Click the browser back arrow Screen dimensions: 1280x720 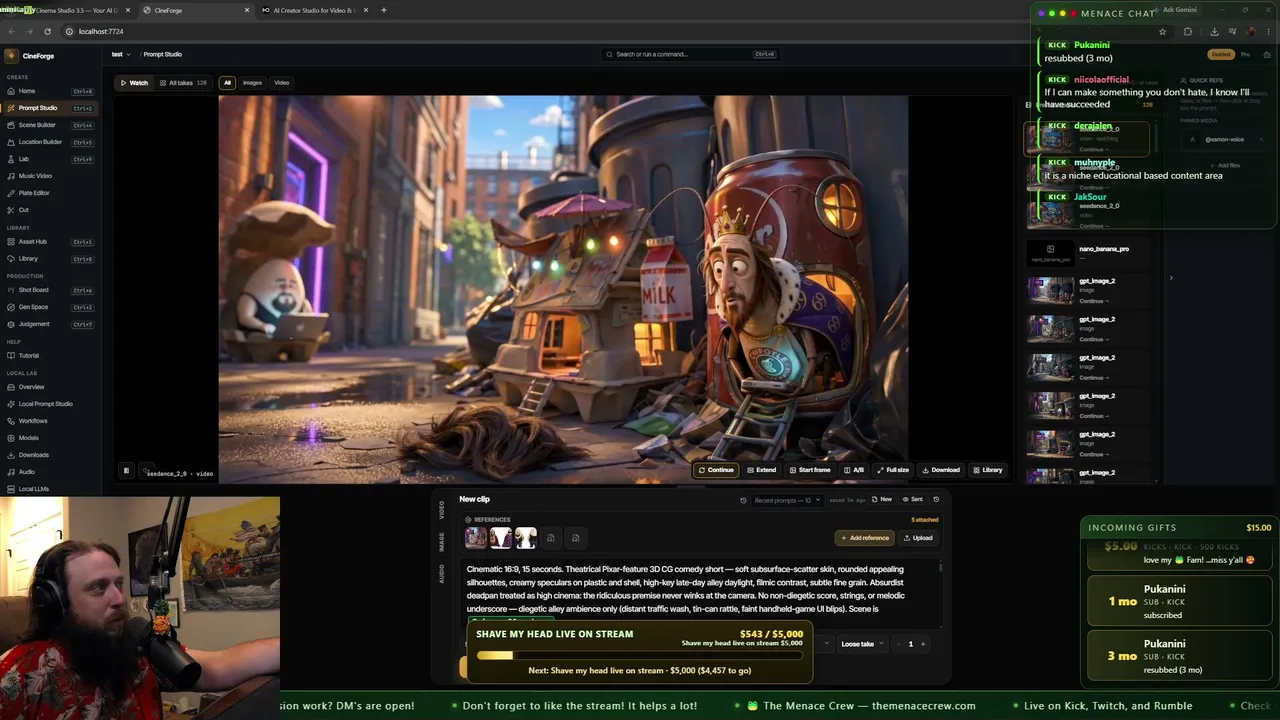[x=11, y=31]
